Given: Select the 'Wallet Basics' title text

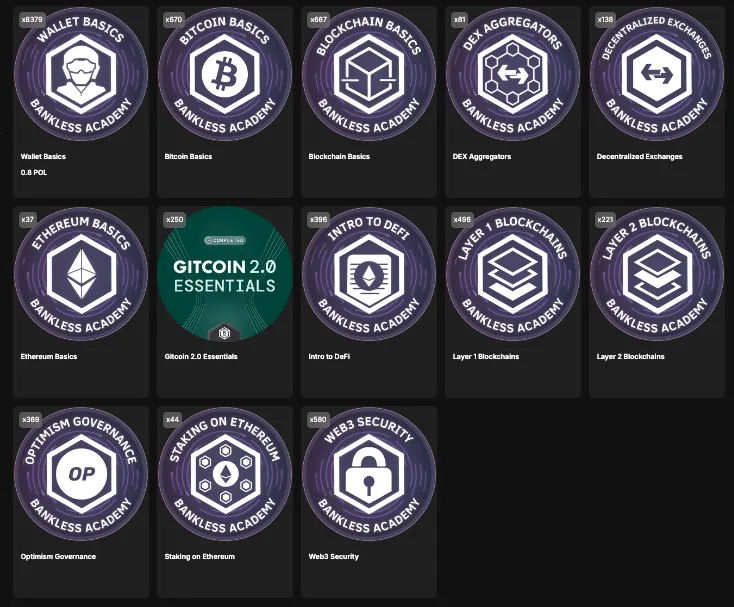Looking at the screenshot, I should (43, 156).
